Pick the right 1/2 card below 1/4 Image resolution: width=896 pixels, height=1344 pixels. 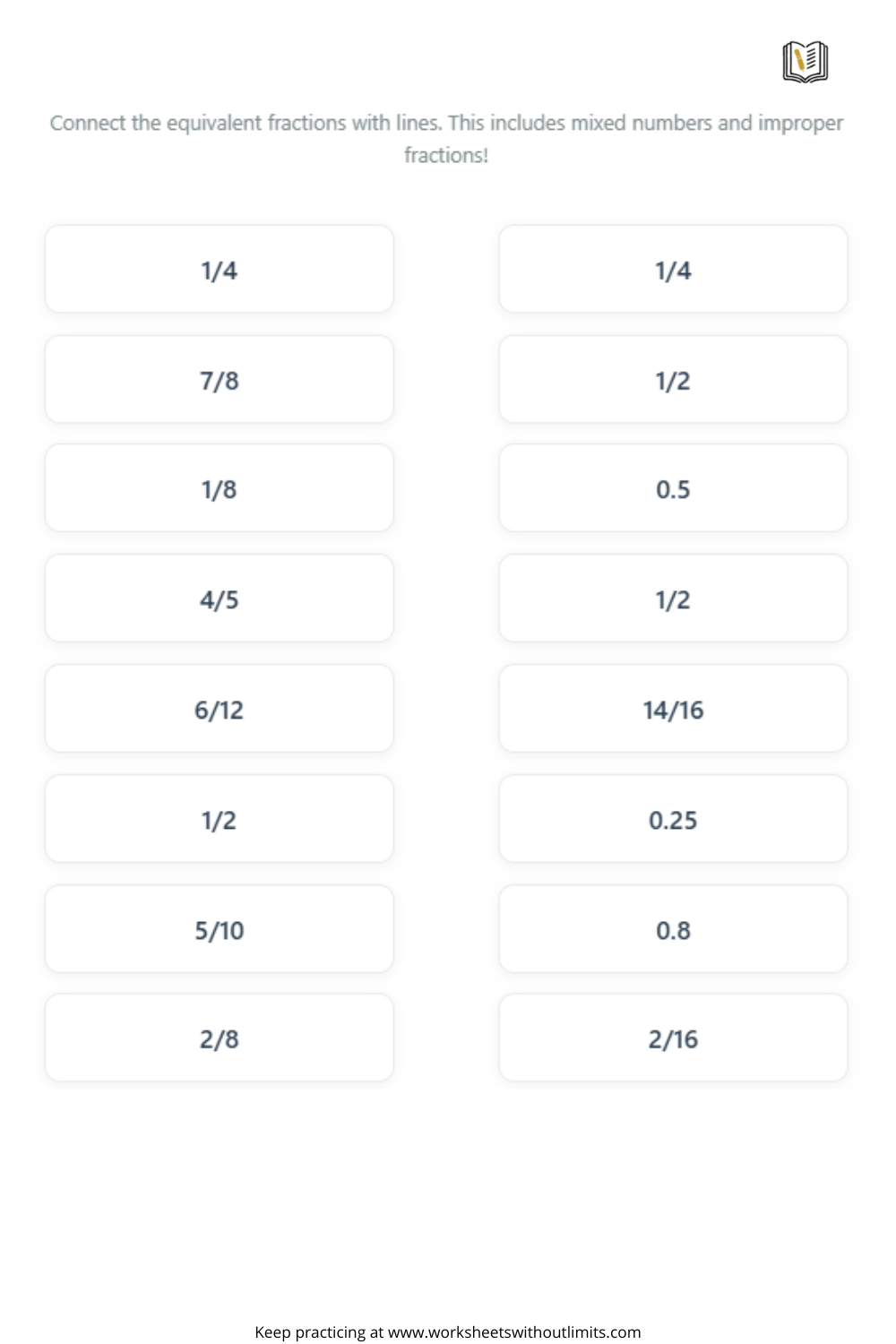[x=673, y=379]
